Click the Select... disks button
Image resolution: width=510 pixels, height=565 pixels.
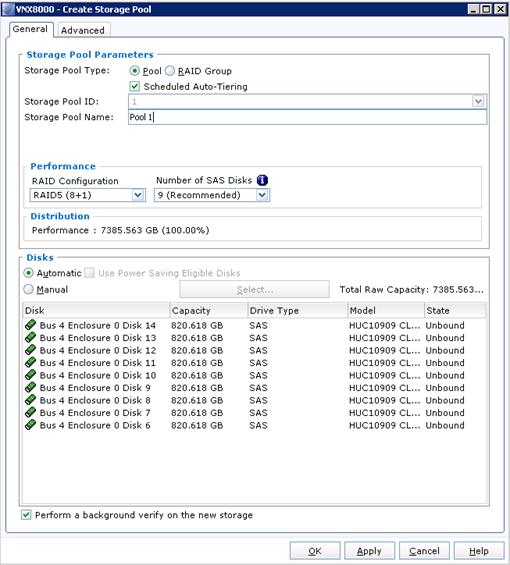[254, 289]
